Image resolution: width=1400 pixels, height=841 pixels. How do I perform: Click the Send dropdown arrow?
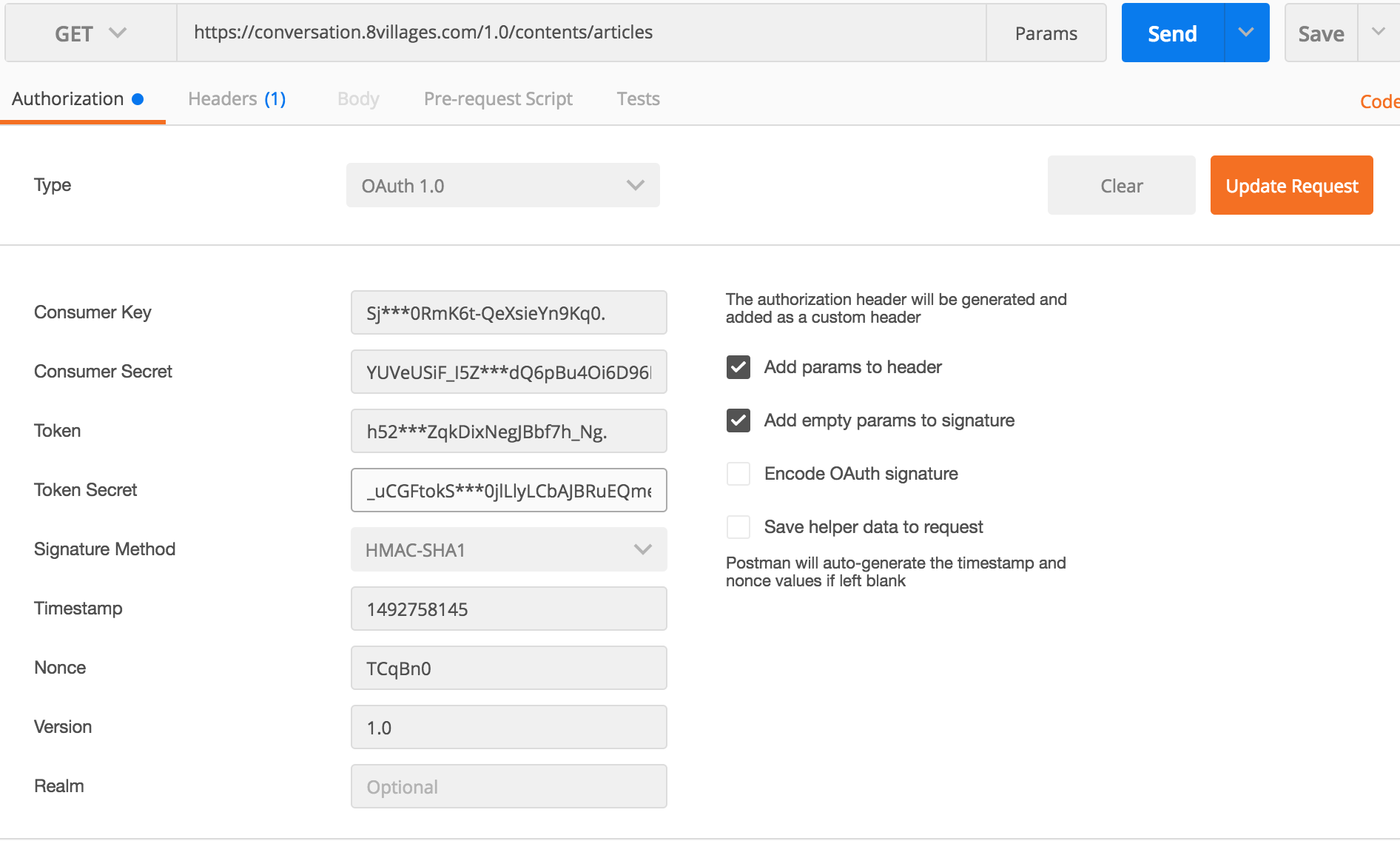1246,33
